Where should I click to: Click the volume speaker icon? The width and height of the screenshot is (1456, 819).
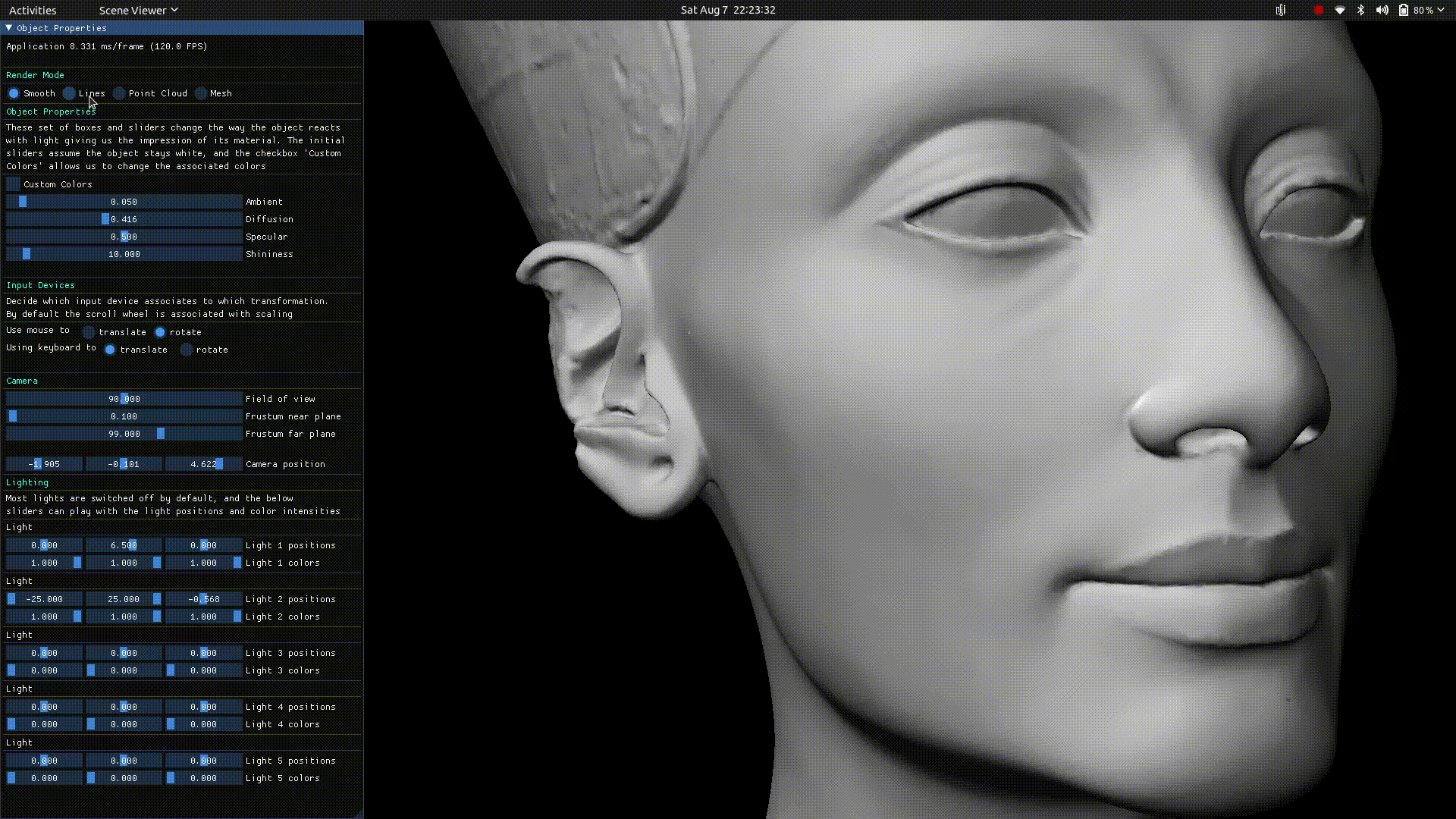(1382, 10)
